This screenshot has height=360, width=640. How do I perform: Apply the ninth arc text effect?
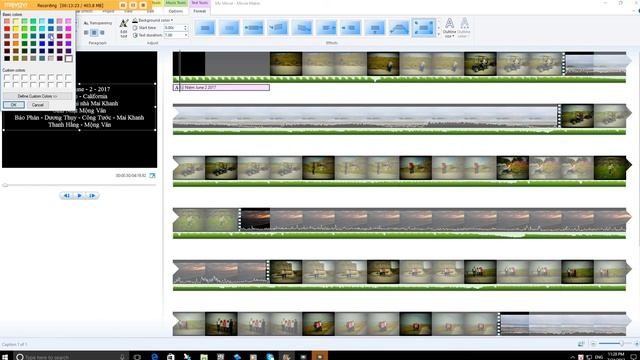tap(399, 28)
